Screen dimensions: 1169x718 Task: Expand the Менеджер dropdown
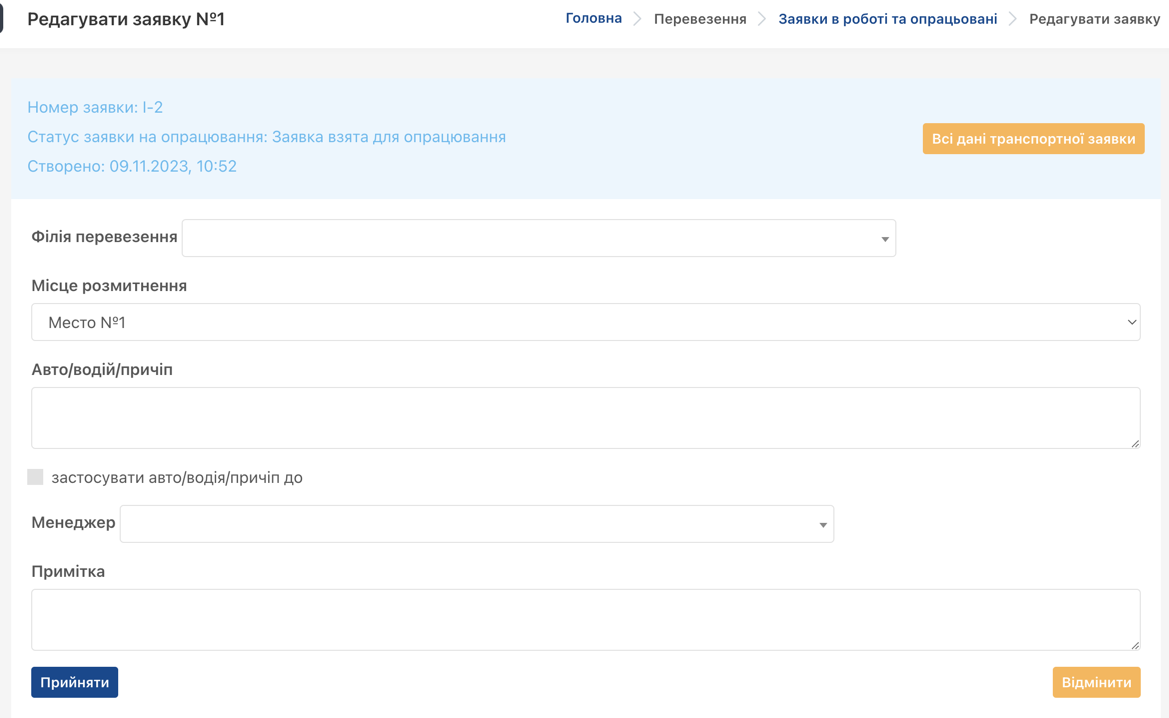click(x=476, y=524)
